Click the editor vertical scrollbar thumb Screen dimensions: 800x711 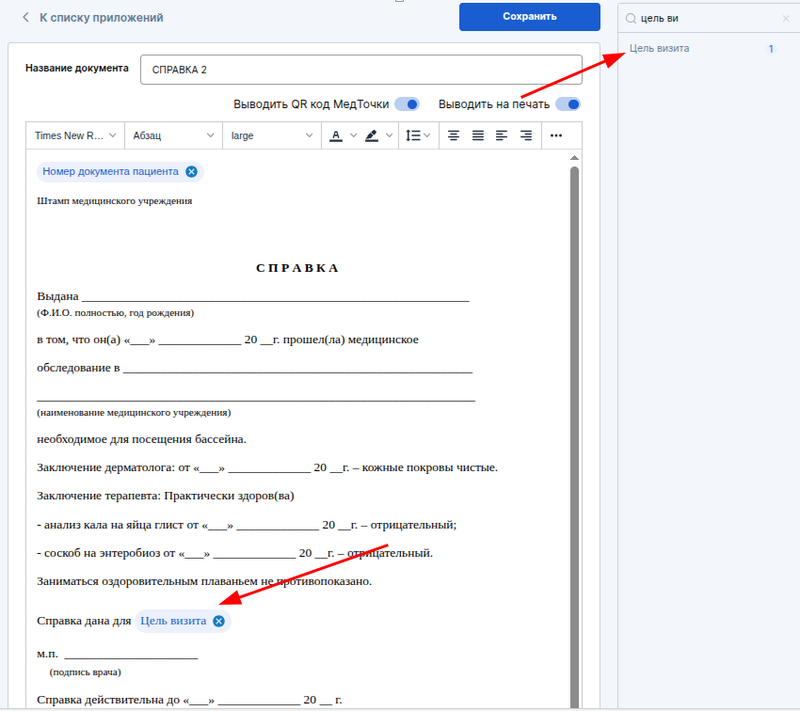pos(574,436)
